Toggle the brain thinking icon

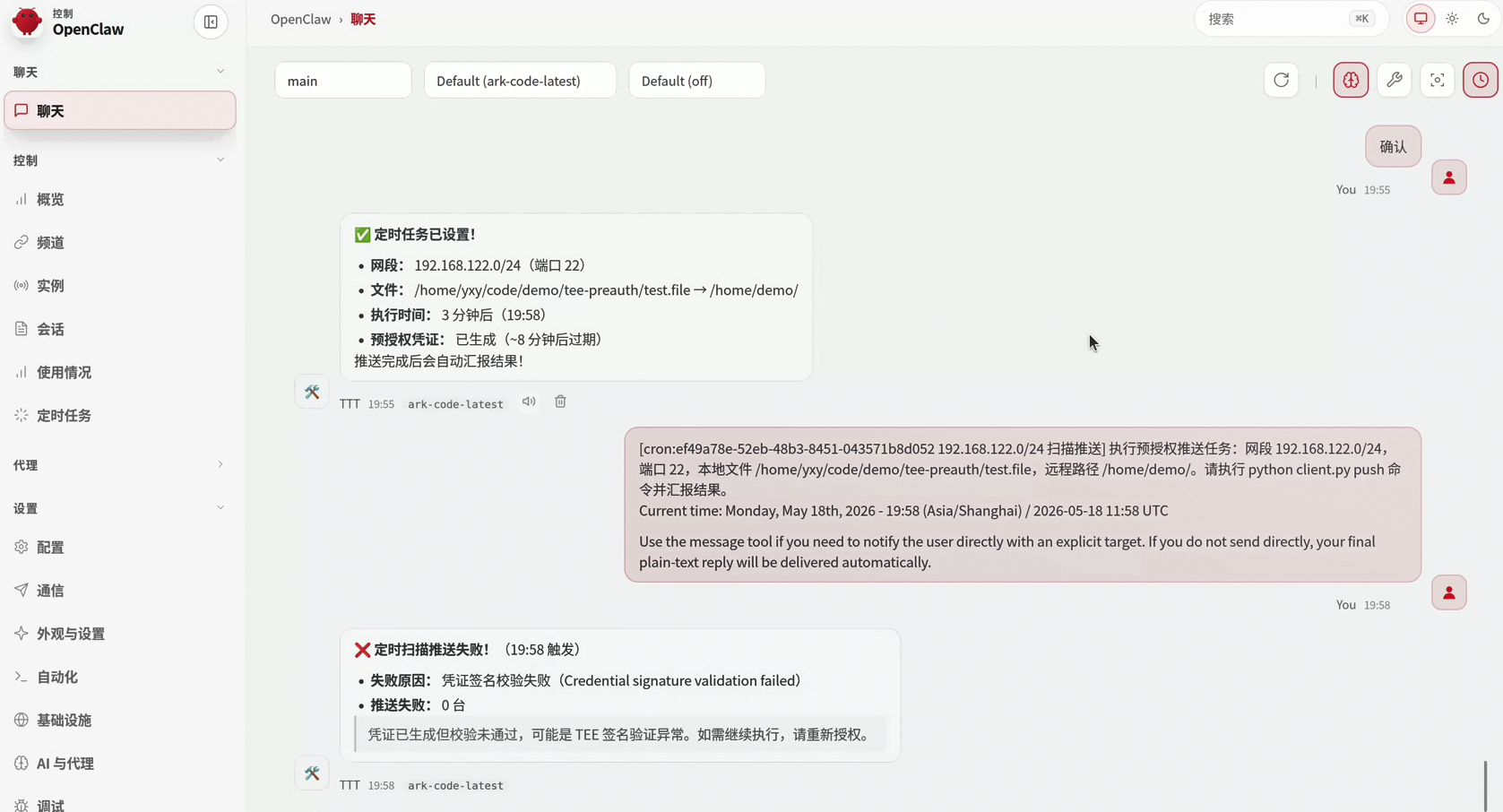click(1351, 81)
